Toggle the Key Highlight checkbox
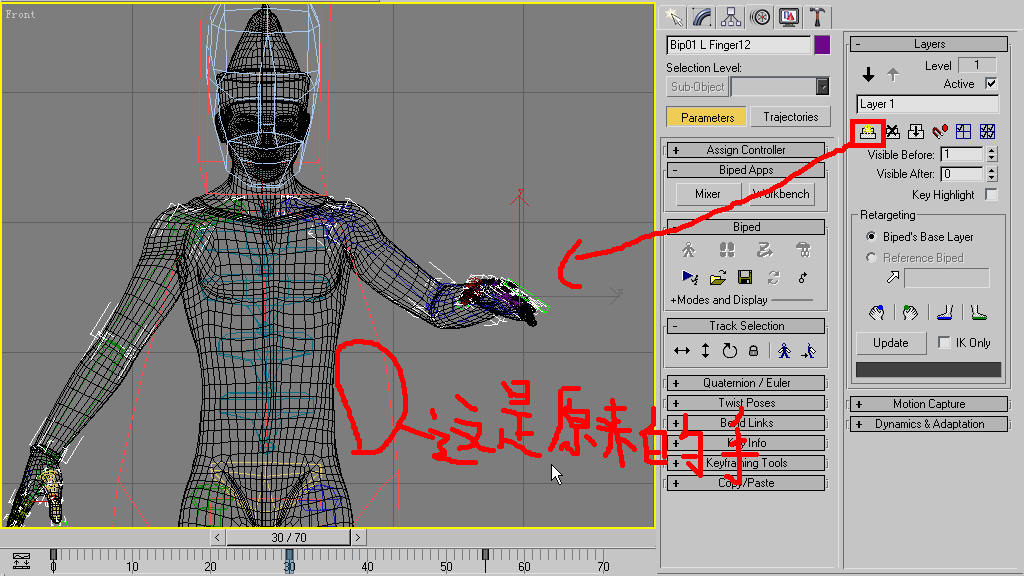This screenshot has width=1024, height=576. pos(991,194)
